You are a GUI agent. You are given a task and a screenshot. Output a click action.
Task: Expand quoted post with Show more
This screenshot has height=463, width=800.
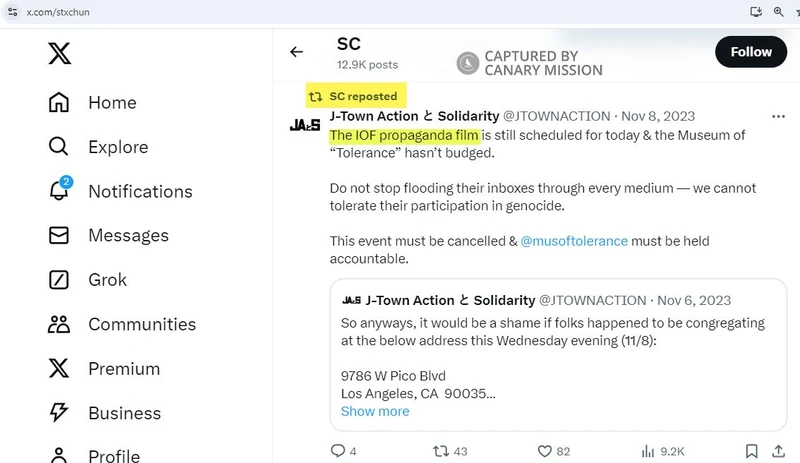tap(375, 411)
